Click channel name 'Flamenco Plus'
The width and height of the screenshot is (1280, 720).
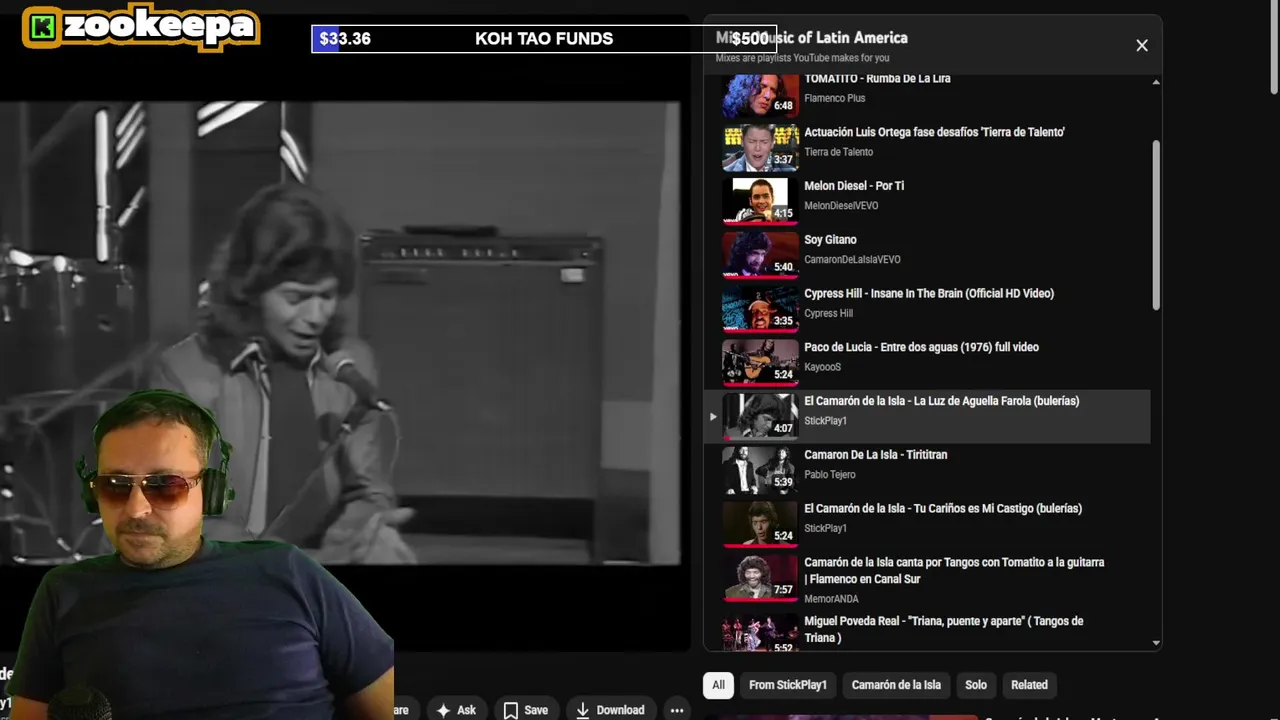point(835,98)
